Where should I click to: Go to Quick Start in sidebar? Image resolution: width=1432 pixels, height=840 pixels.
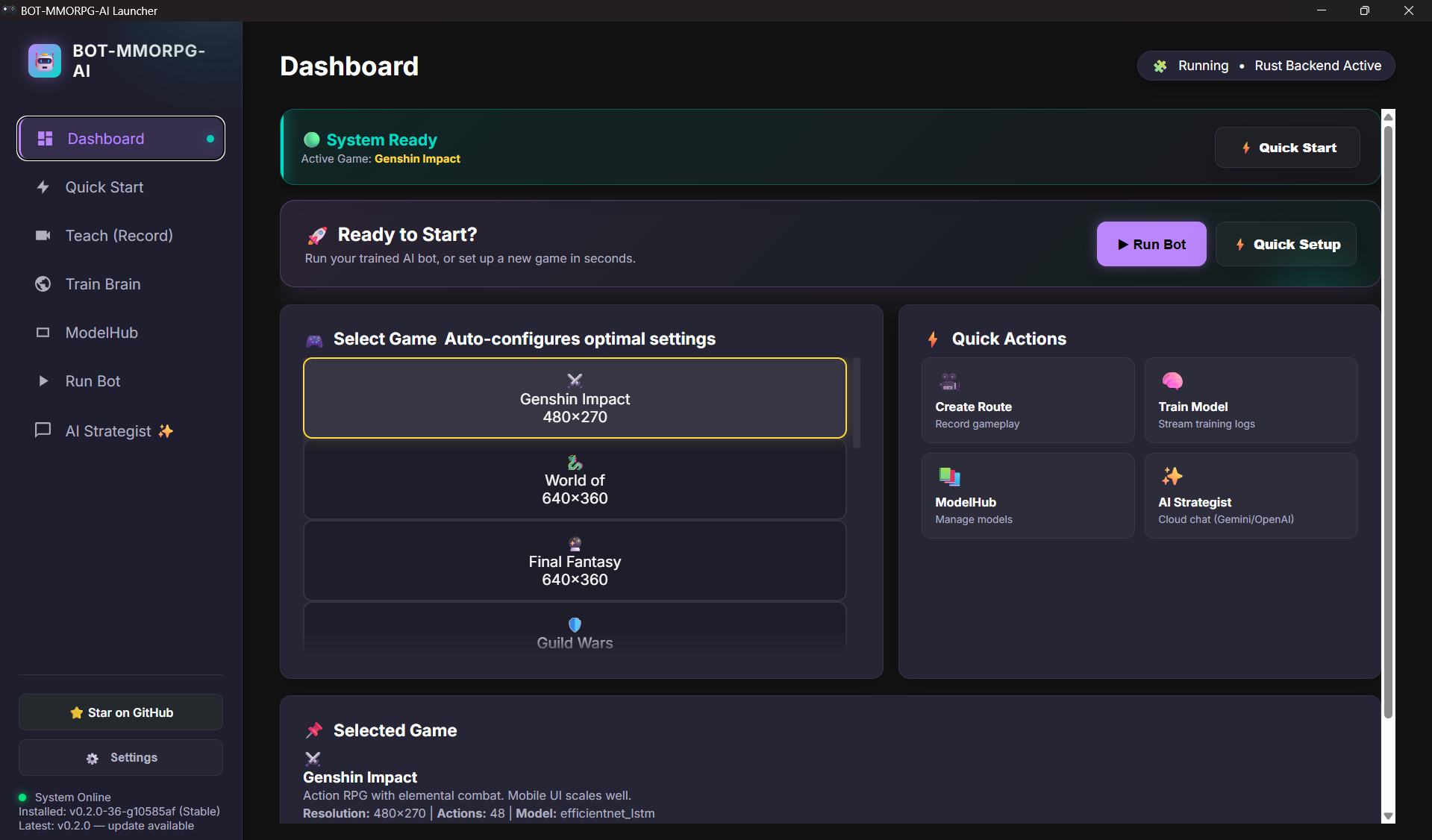121,187
